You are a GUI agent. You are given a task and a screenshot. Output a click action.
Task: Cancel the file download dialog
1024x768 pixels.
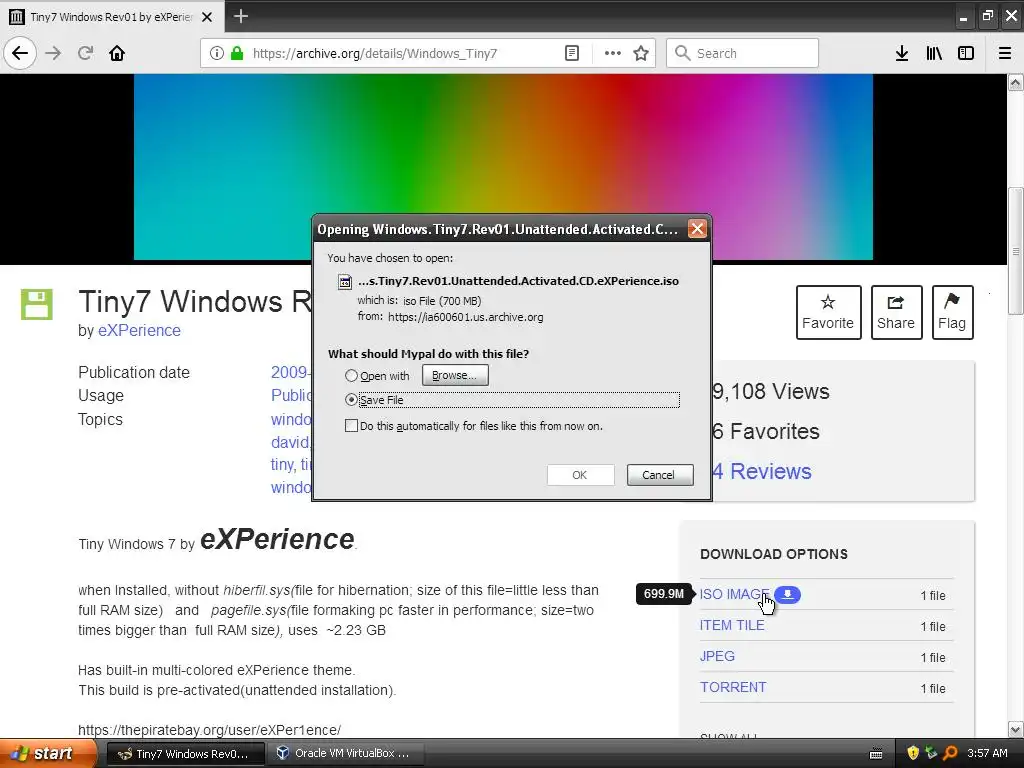click(x=660, y=475)
